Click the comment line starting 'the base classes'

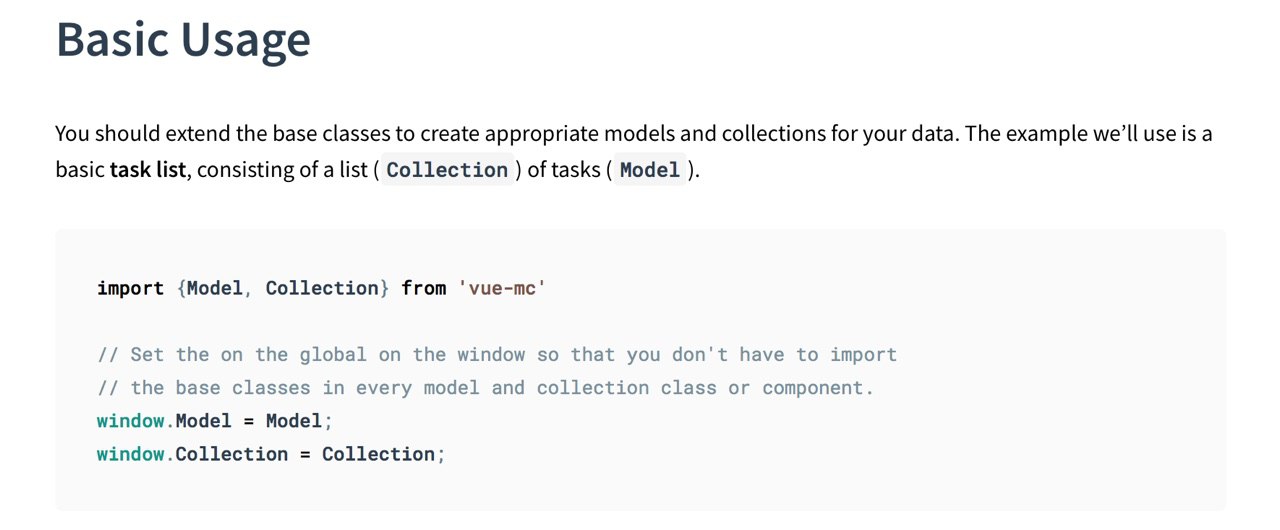pyautogui.click(x=486, y=387)
